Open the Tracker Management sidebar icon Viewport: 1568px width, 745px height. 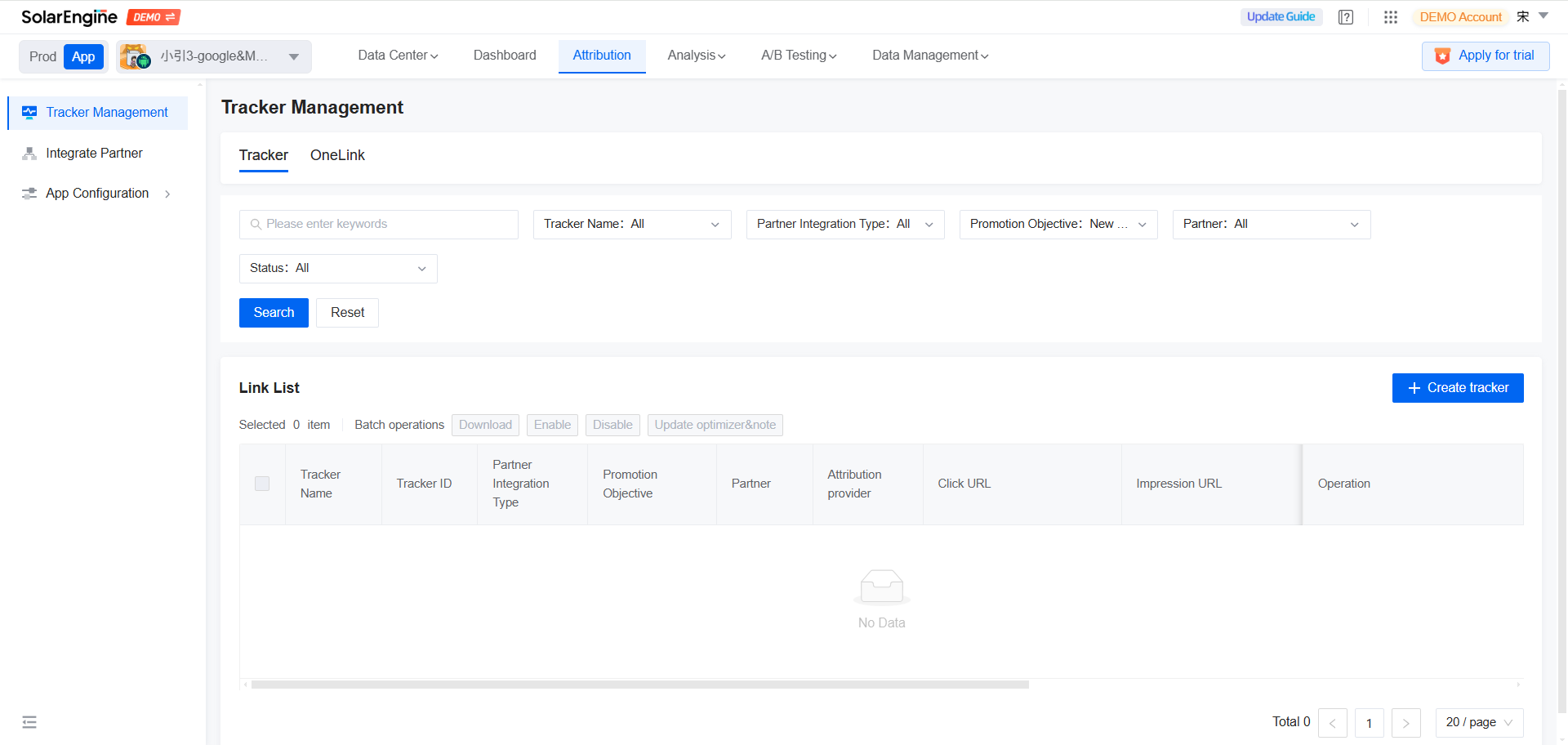click(x=29, y=112)
